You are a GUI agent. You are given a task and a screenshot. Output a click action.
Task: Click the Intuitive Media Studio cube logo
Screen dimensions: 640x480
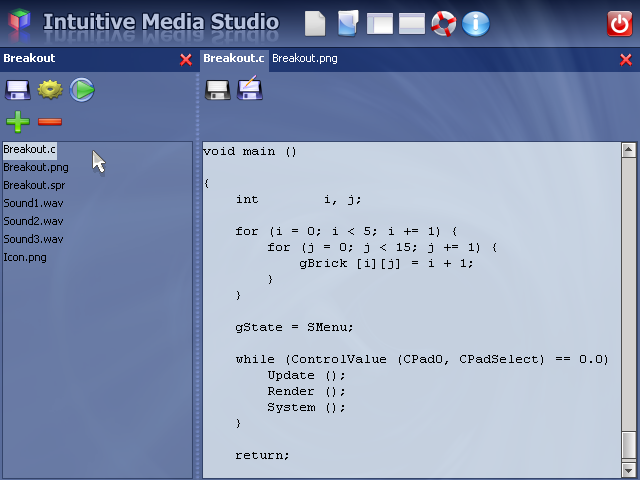coord(19,21)
